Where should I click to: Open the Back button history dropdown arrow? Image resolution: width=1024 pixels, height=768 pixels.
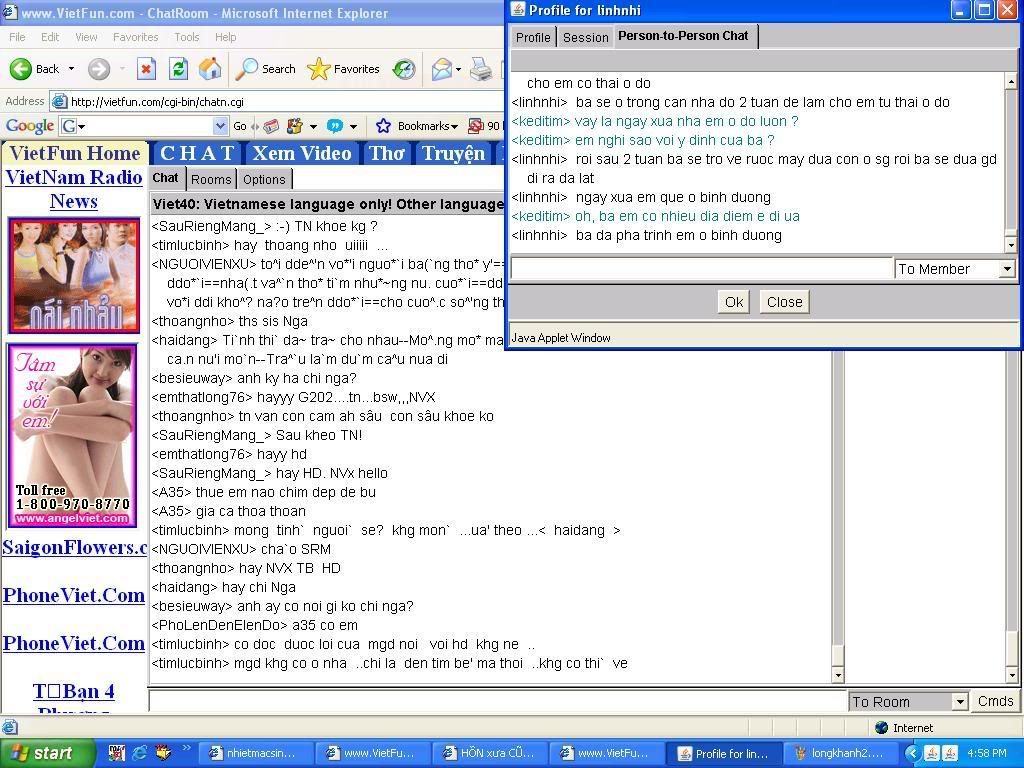71,69
